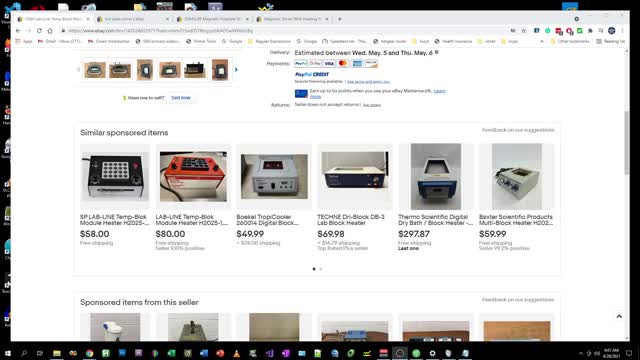Switch to the second browser tab
The width and height of the screenshot is (640, 360).
(133, 19)
